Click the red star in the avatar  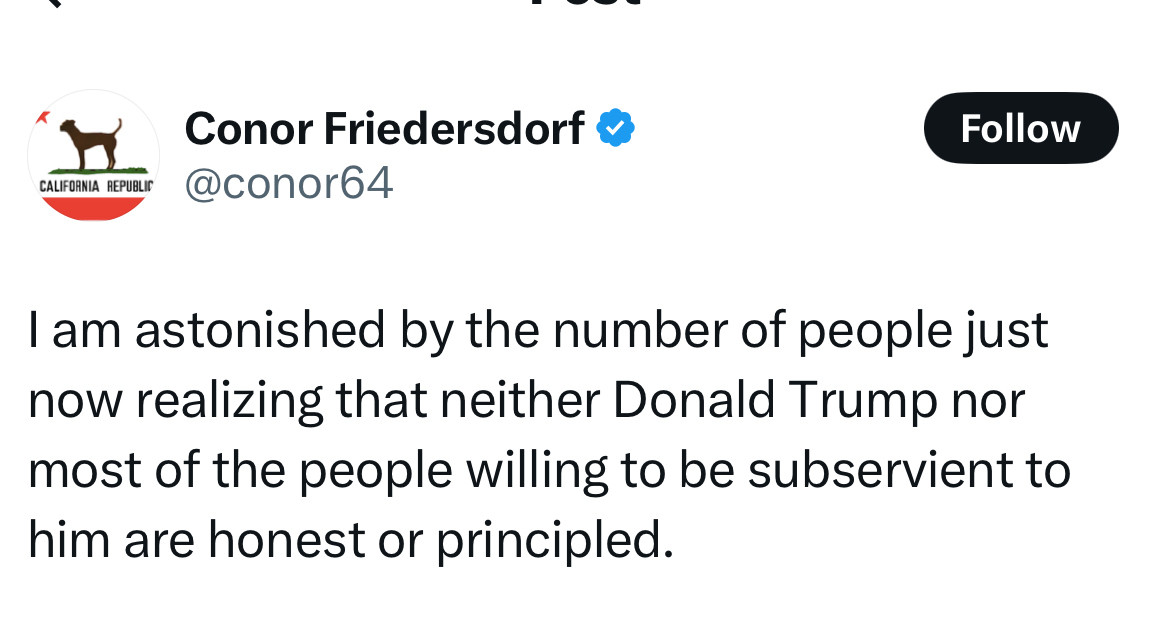tap(43, 116)
